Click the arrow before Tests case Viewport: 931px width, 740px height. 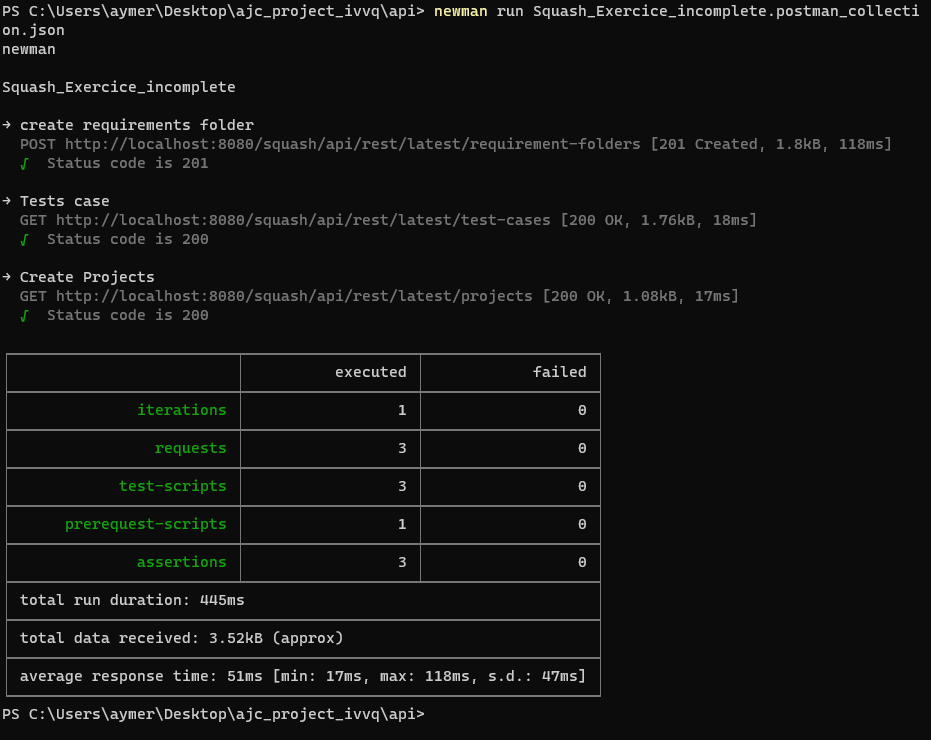(x=7, y=201)
